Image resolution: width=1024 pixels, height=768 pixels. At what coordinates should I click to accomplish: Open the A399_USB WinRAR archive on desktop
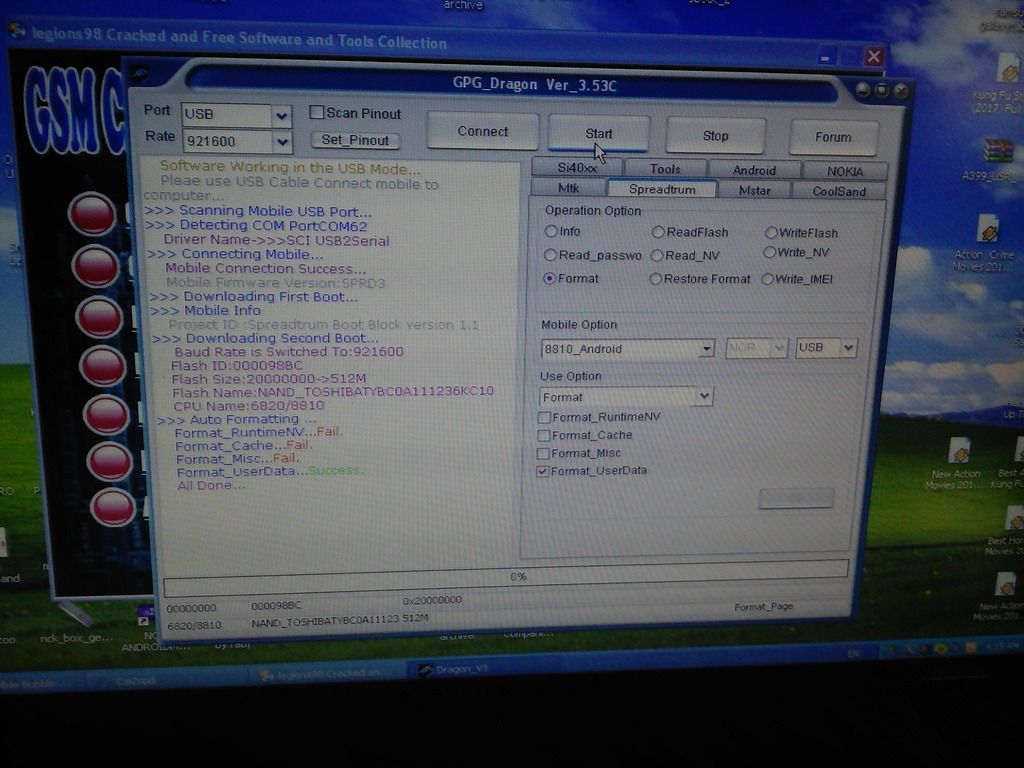[998, 151]
